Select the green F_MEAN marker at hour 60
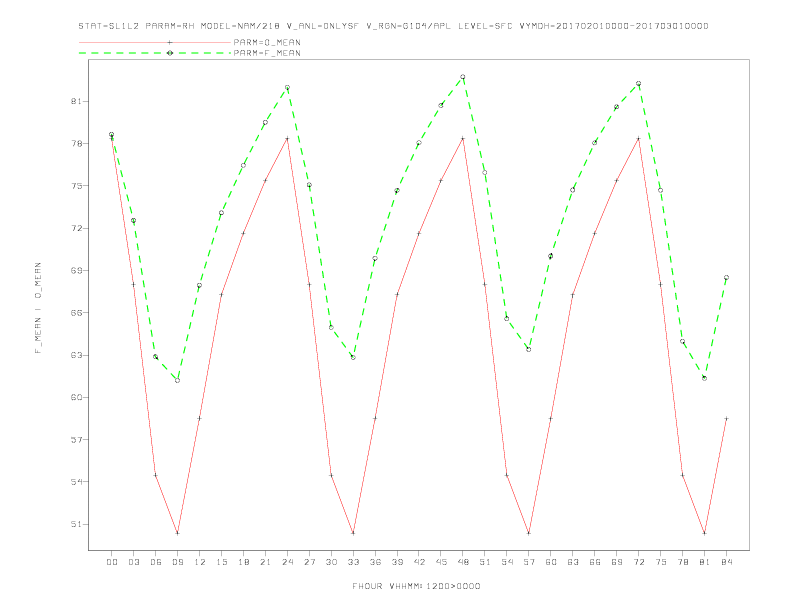This screenshot has width=792, height=612. point(551,256)
